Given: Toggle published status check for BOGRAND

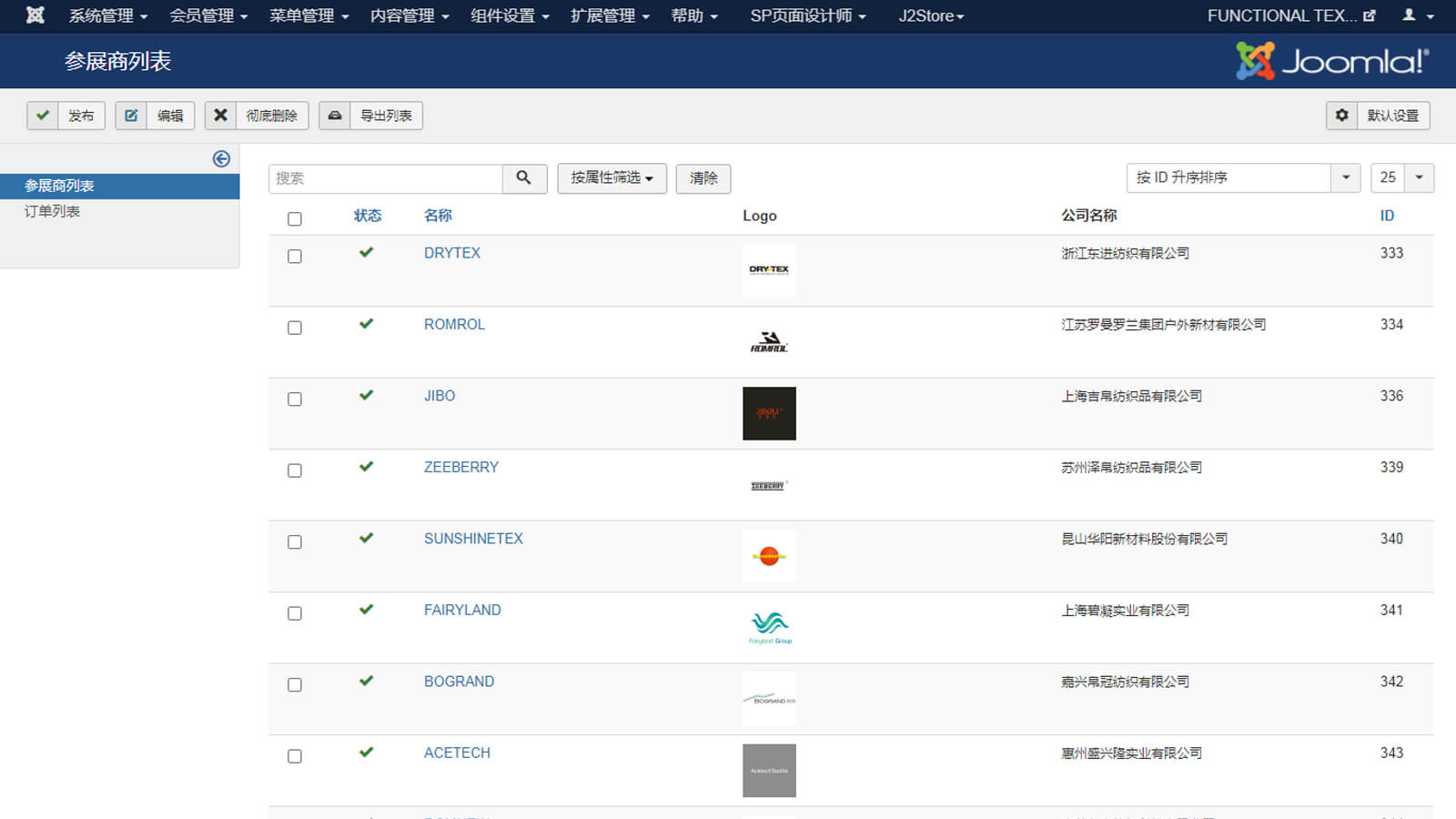Looking at the screenshot, I should tap(367, 682).
